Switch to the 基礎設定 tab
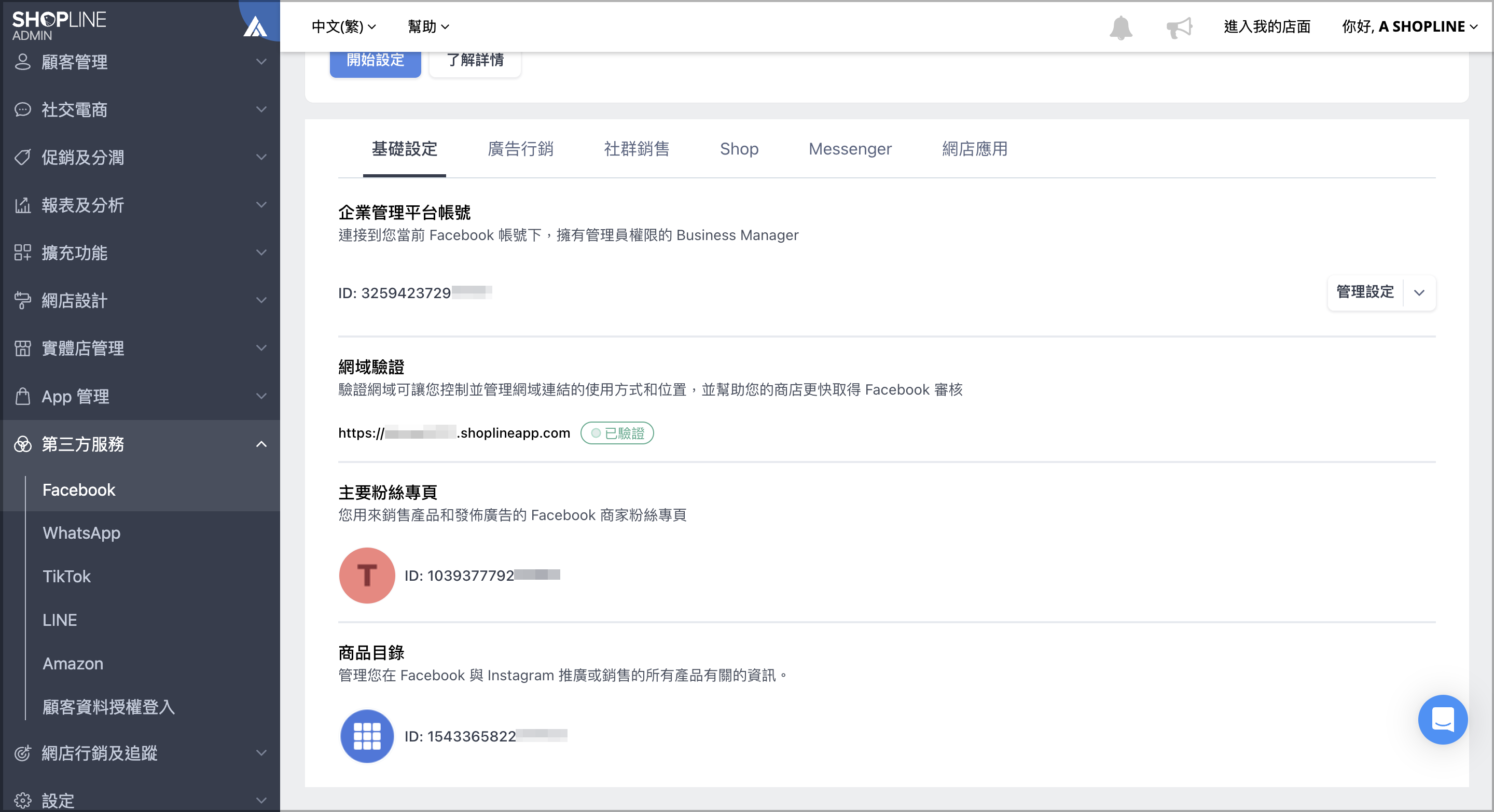This screenshot has width=1494, height=812. click(404, 149)
